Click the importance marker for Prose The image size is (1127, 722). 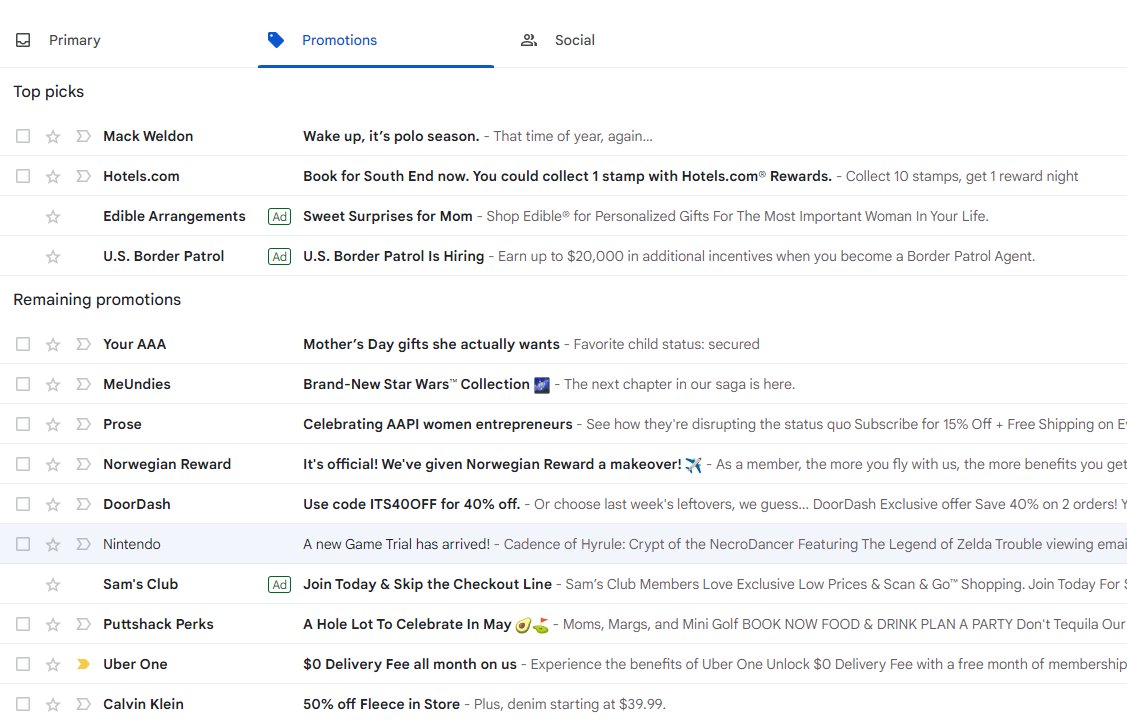coord(82,424)
